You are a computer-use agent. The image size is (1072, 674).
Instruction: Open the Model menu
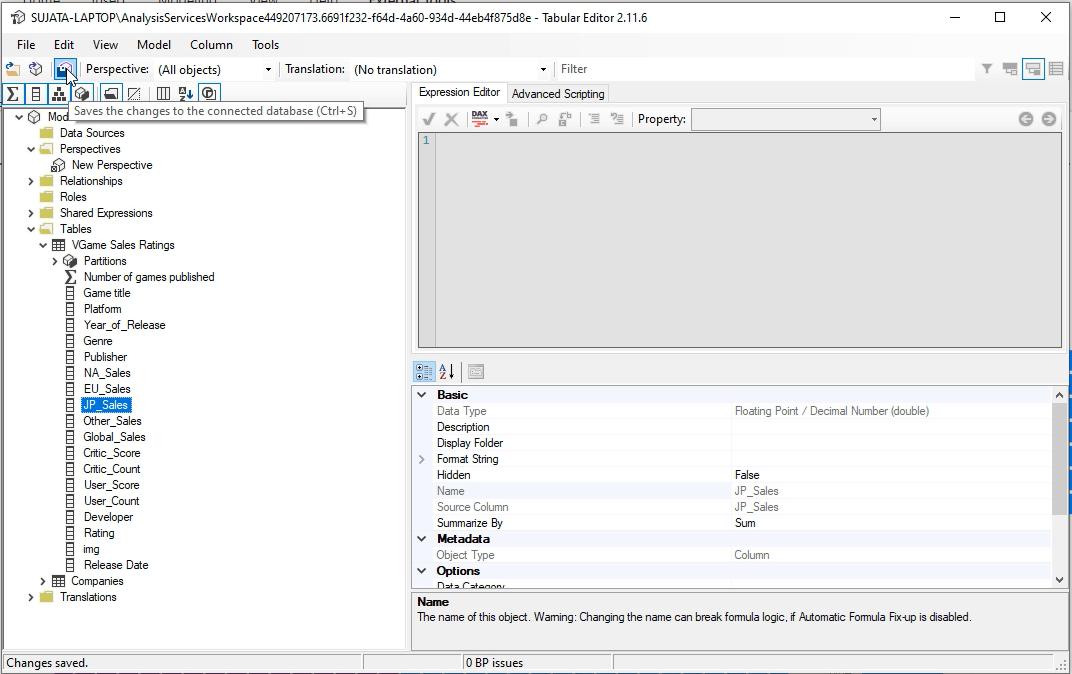pyautogui.click(x=154, y=45)
